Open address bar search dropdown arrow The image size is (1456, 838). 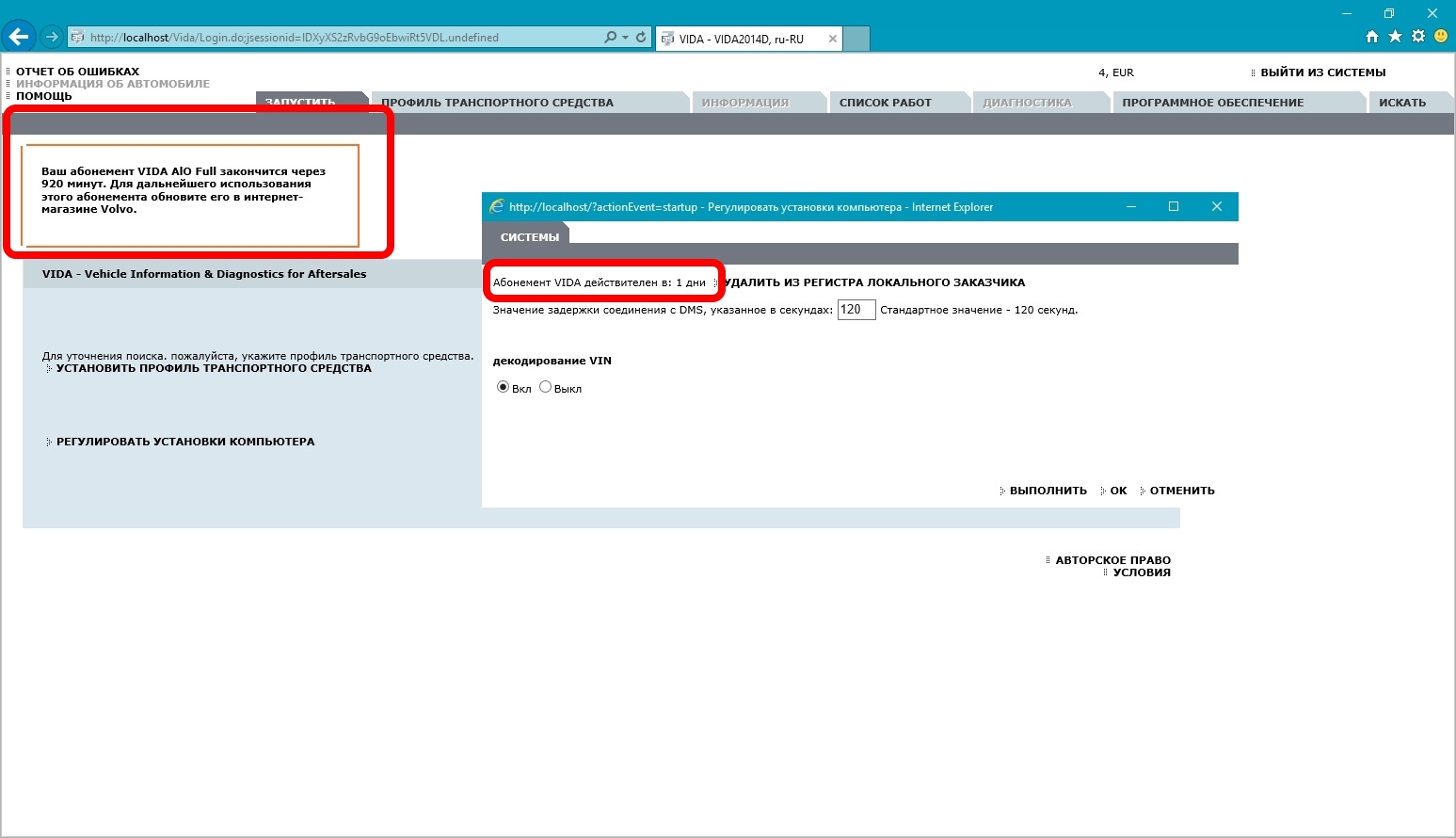(625, 38)
